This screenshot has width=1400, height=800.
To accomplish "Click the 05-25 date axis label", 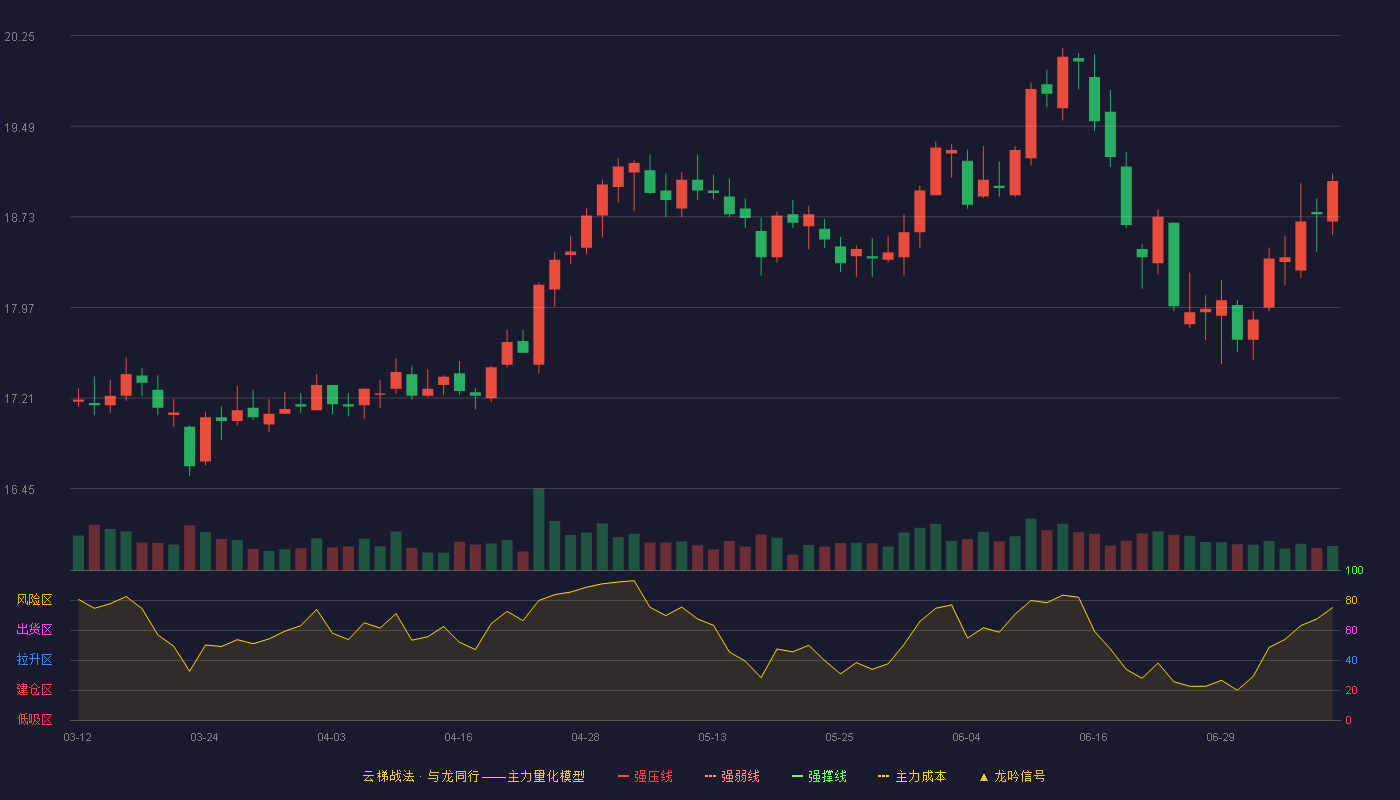I will (839, 737).
